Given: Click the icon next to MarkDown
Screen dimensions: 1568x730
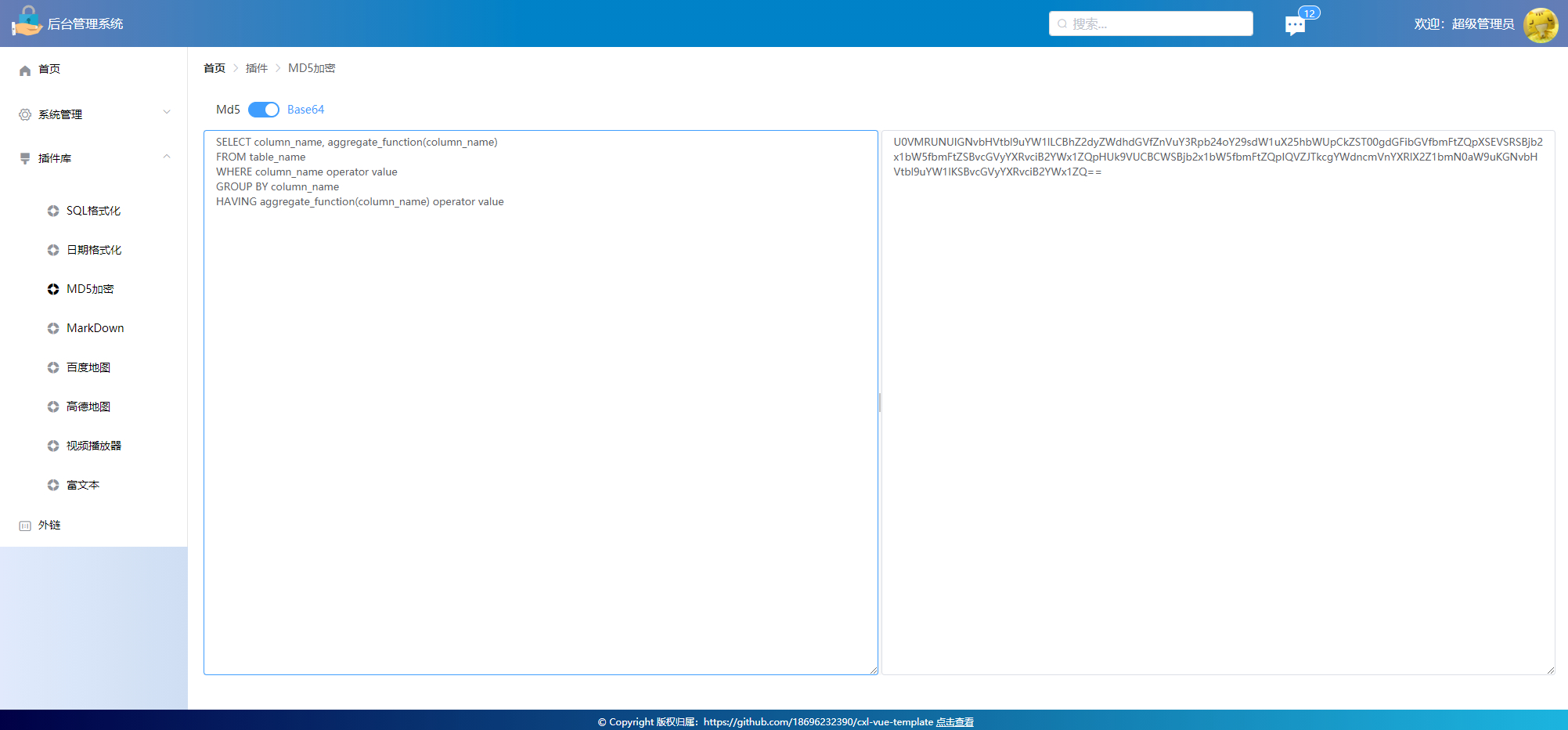Looking at the screenshot, I should point(53,328).
